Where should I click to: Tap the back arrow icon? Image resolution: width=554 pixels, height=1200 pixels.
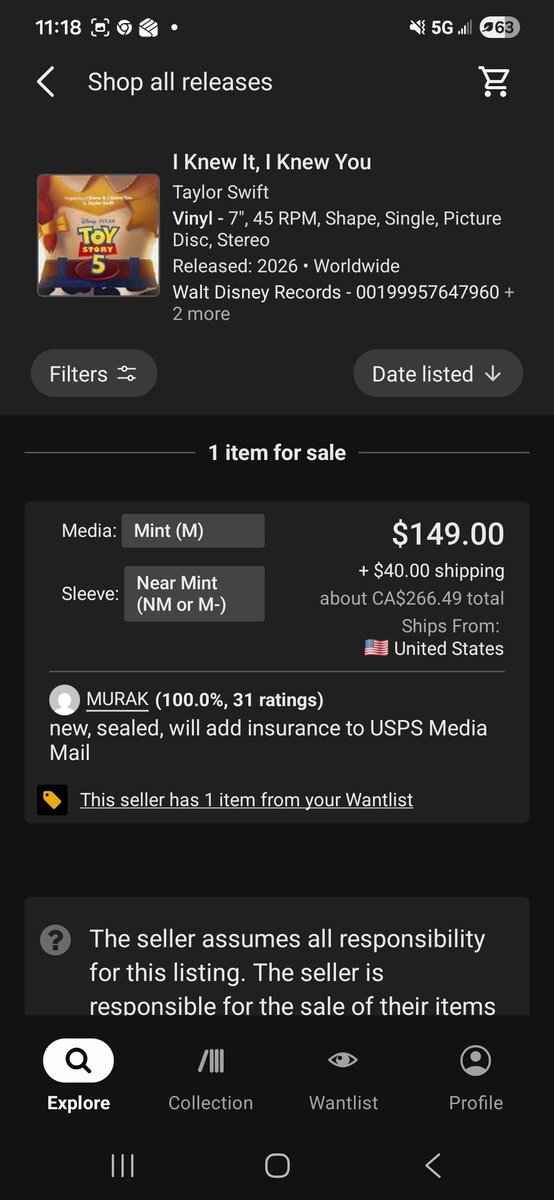tap(45, 82)
